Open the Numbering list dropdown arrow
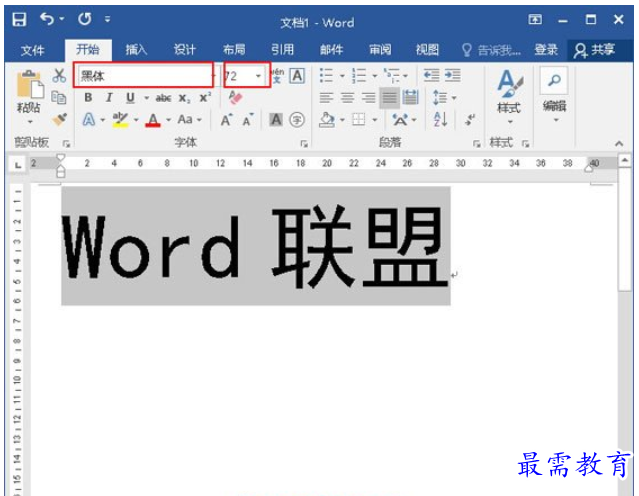Viewport: 639px width, 496px height. point(375,76)
